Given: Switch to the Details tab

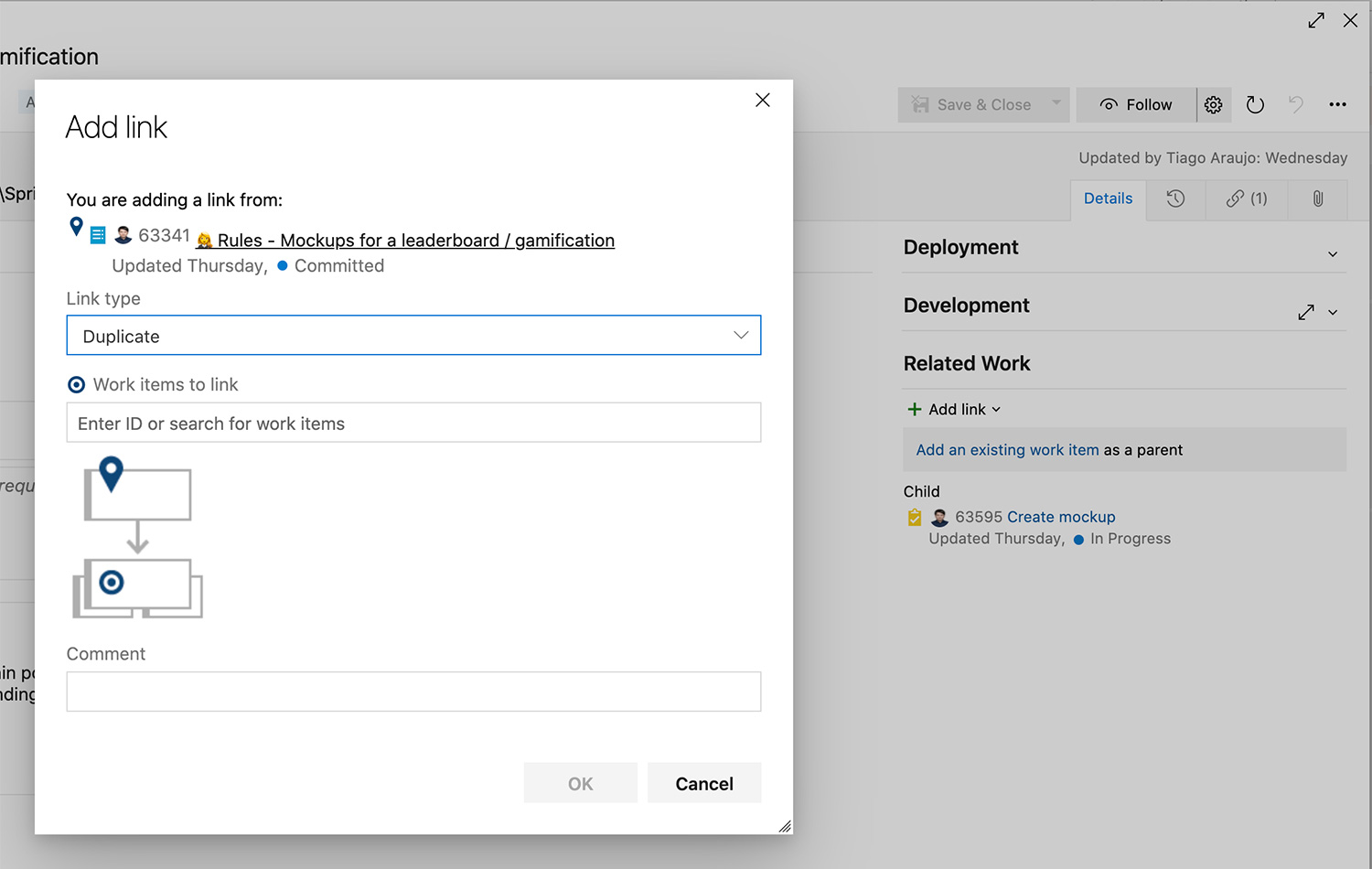Looking at the screenshot, I should click(1108, 198).
